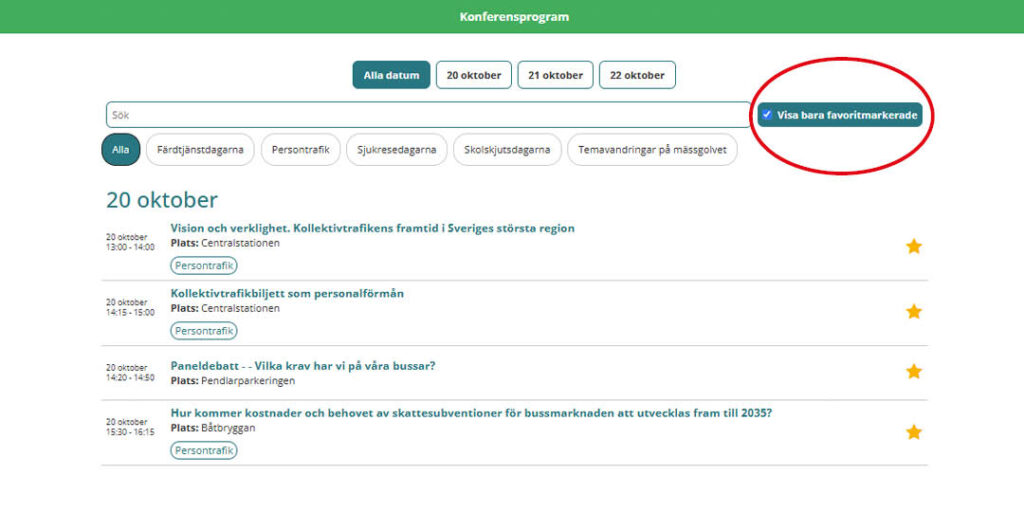This screenshot has height=512, width=1024.
Task: Click Plats: Båtbryggan text
Action: [x=213, y=428]
